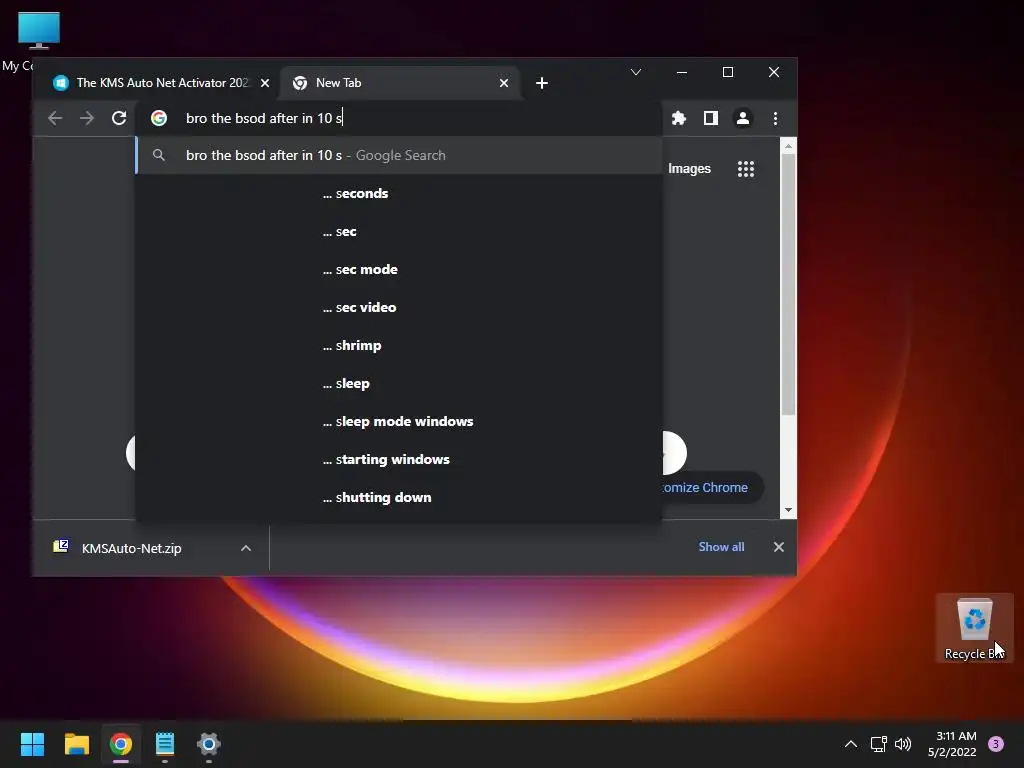Select the New Tab tab
Screen dimensions: 1024x768
point(400,83)
